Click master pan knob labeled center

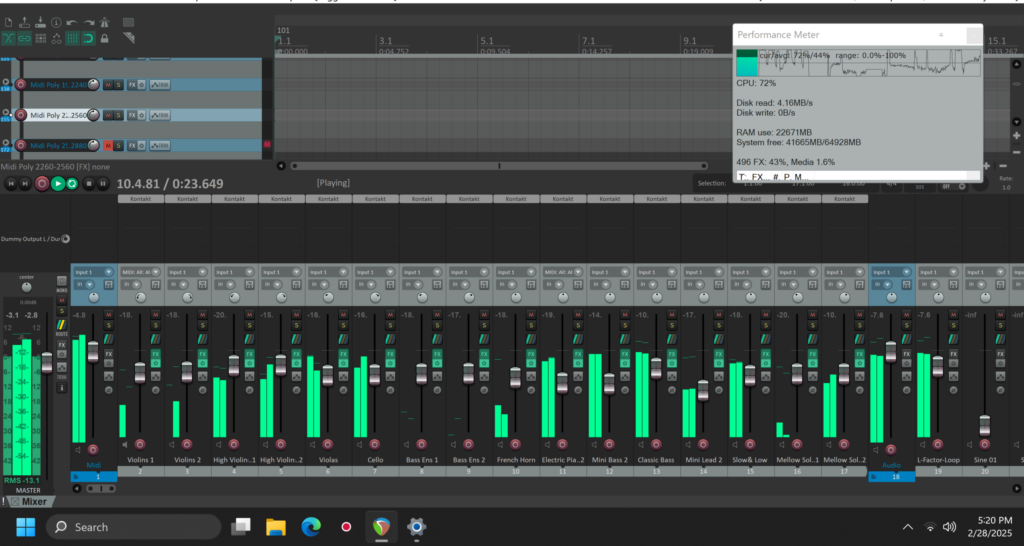26,287
